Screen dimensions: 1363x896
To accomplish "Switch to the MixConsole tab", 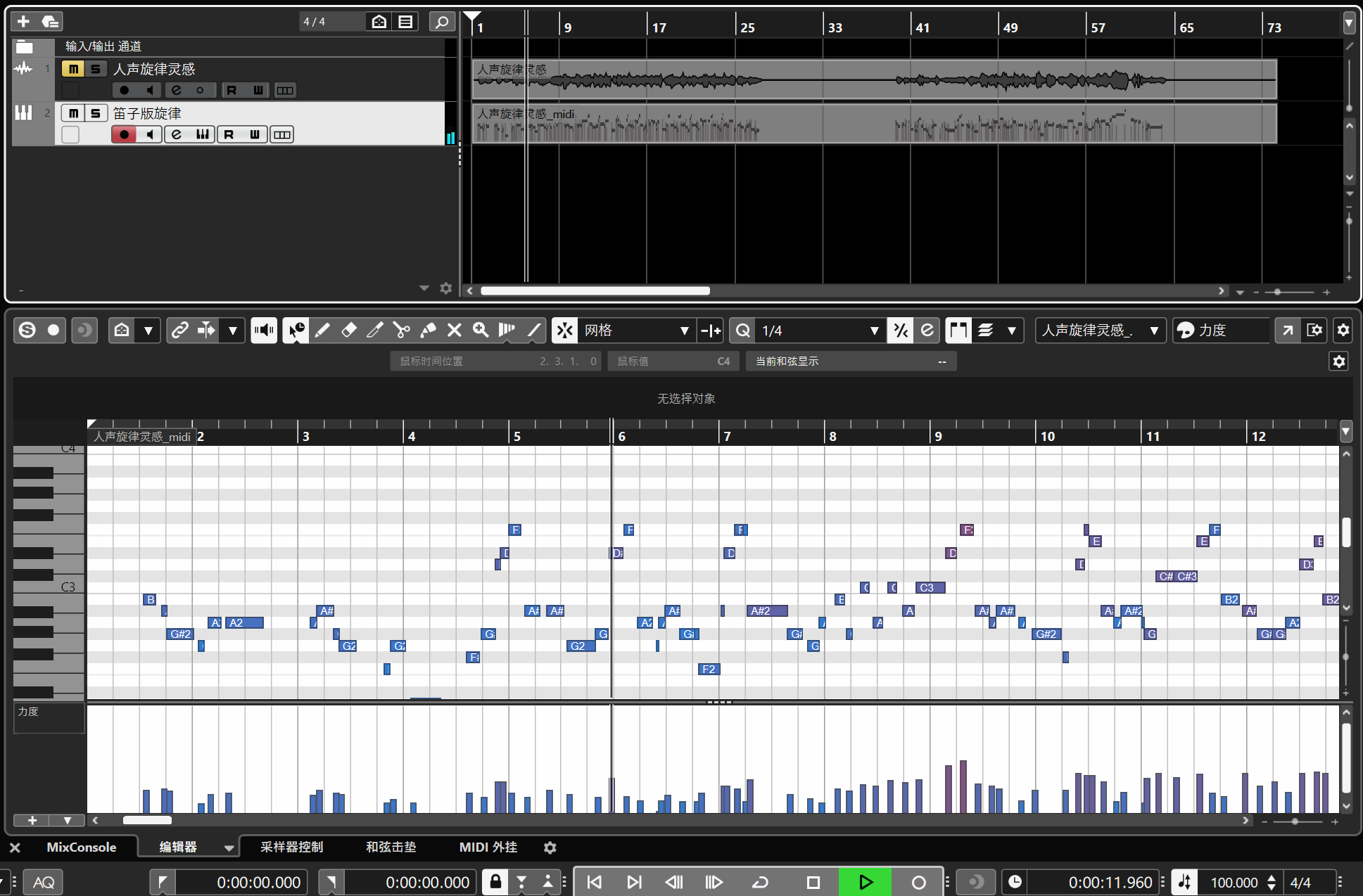I will click(80, 847).
